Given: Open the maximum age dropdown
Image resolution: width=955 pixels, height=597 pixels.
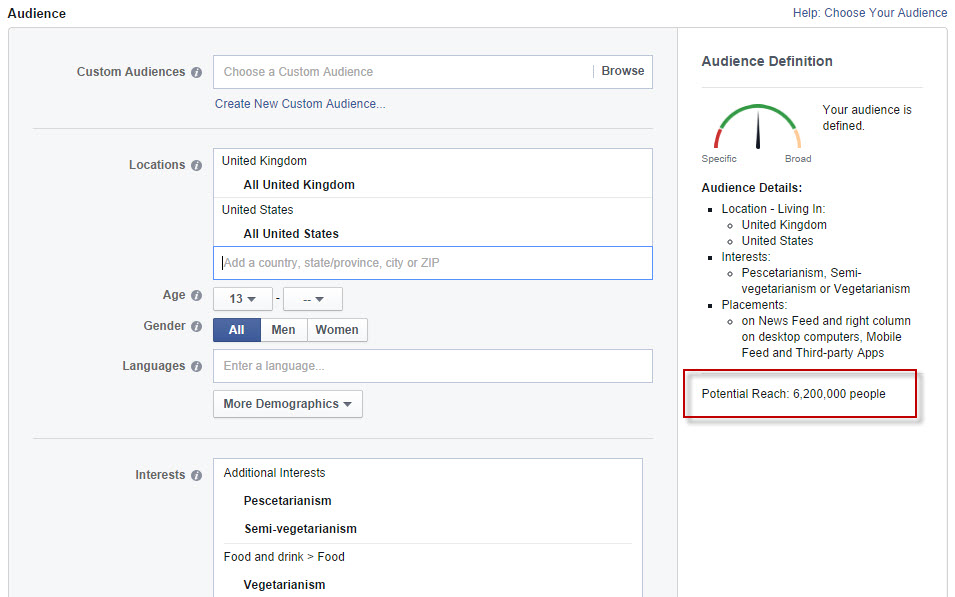Looking at the screenshot, I should (x=312, y=299).
